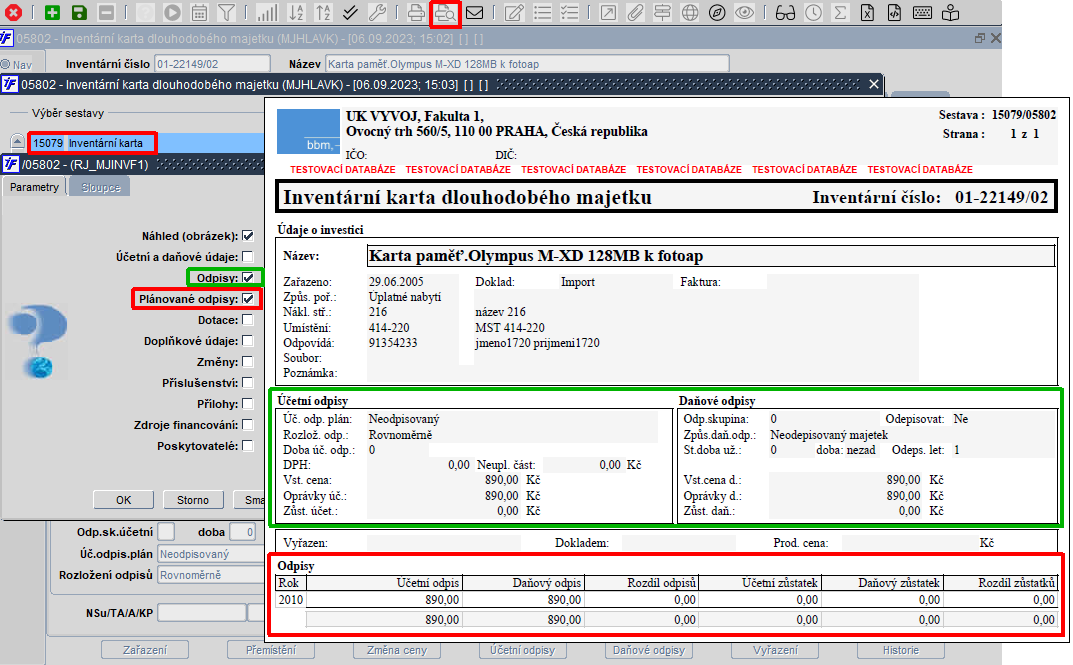Uncheck the Plánované odpisy checkbox
Screen dimensions: 1073x665
coord(247,299)
